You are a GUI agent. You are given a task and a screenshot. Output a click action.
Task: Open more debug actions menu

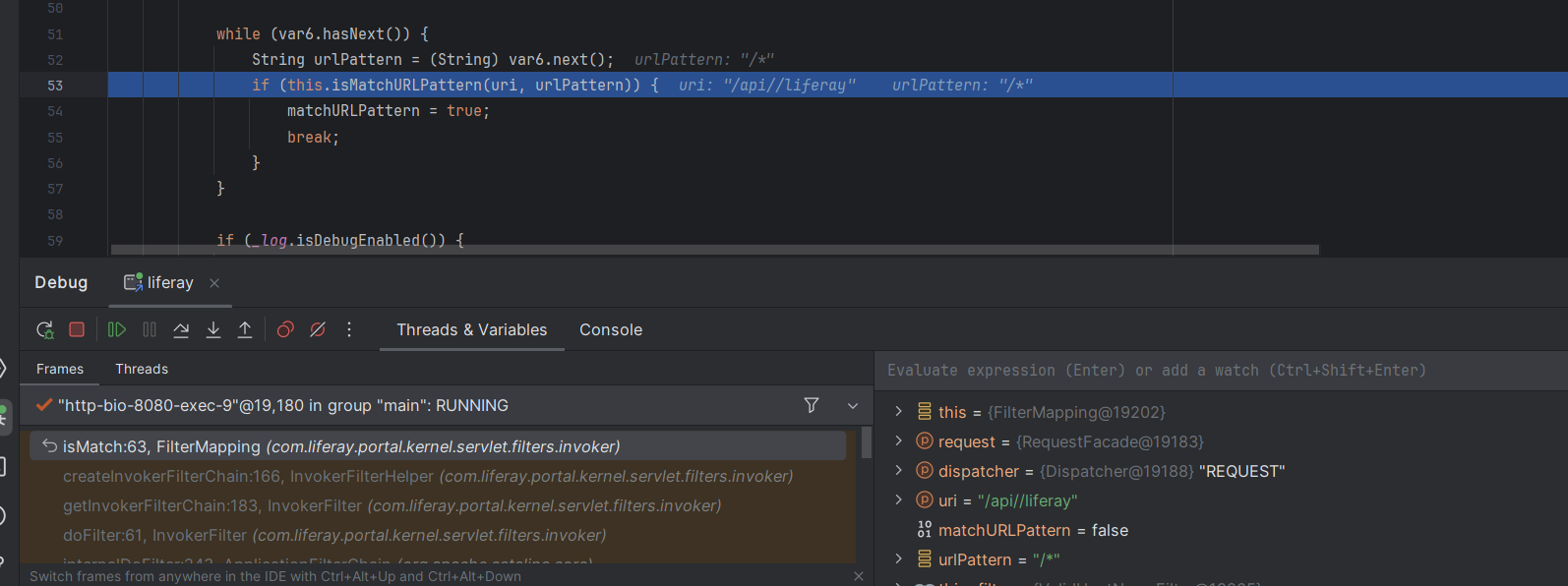(x=349, y=330)
